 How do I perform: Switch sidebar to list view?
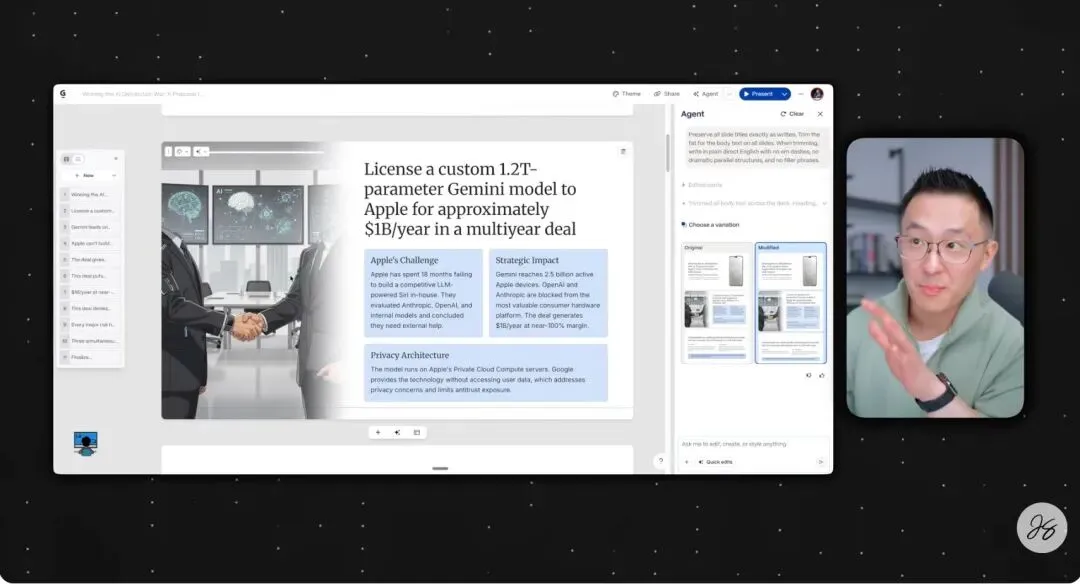(x=79, y=159)
